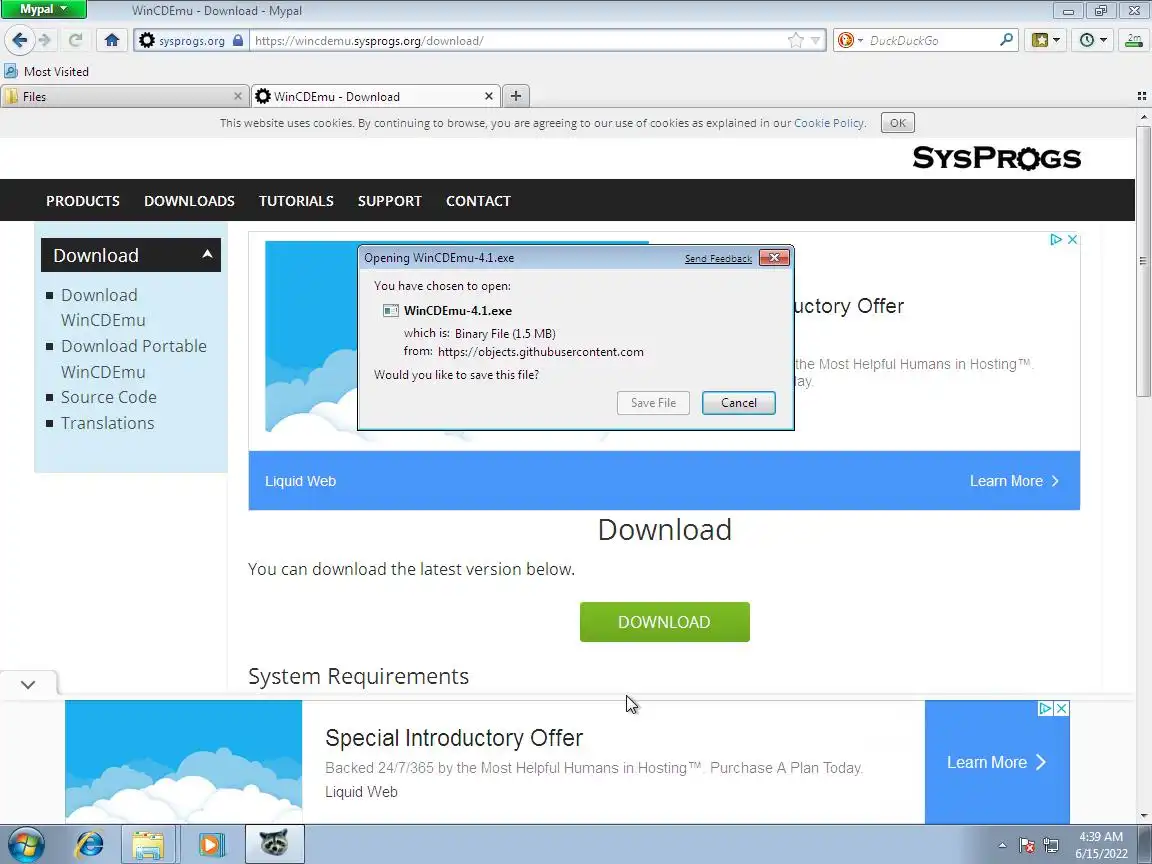Click the network tray icon
Viewport: 1152px width, 864px height.
(x=1051, y=845)
